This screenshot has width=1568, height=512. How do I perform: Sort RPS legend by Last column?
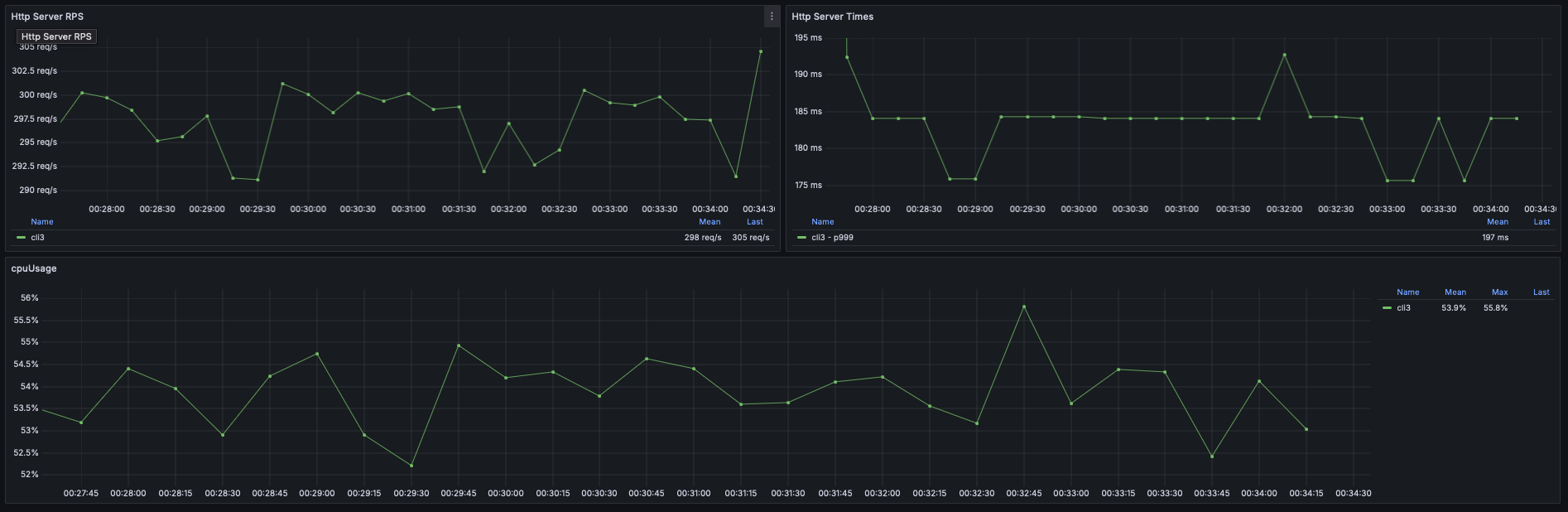(755, 222)
